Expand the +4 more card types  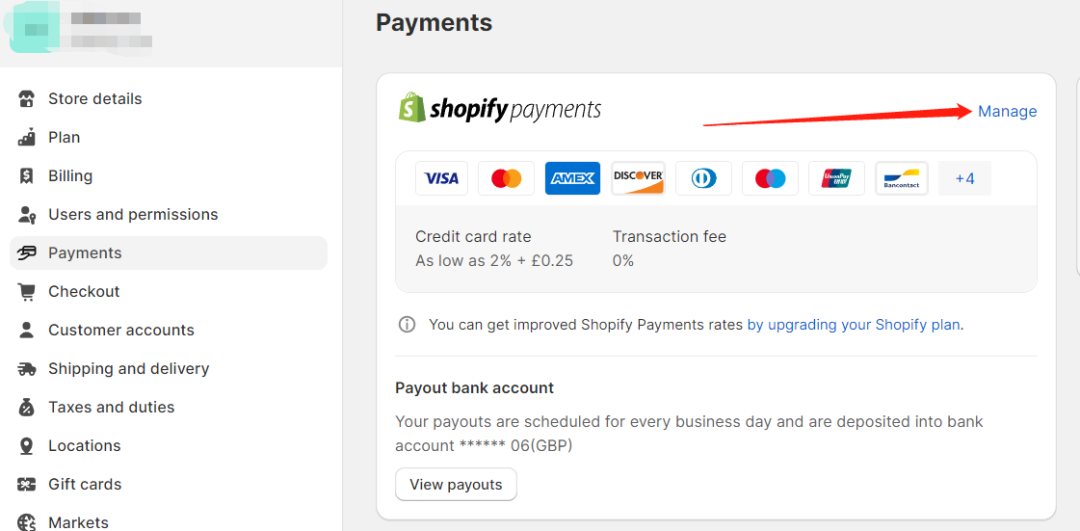[x=964, y=178]
